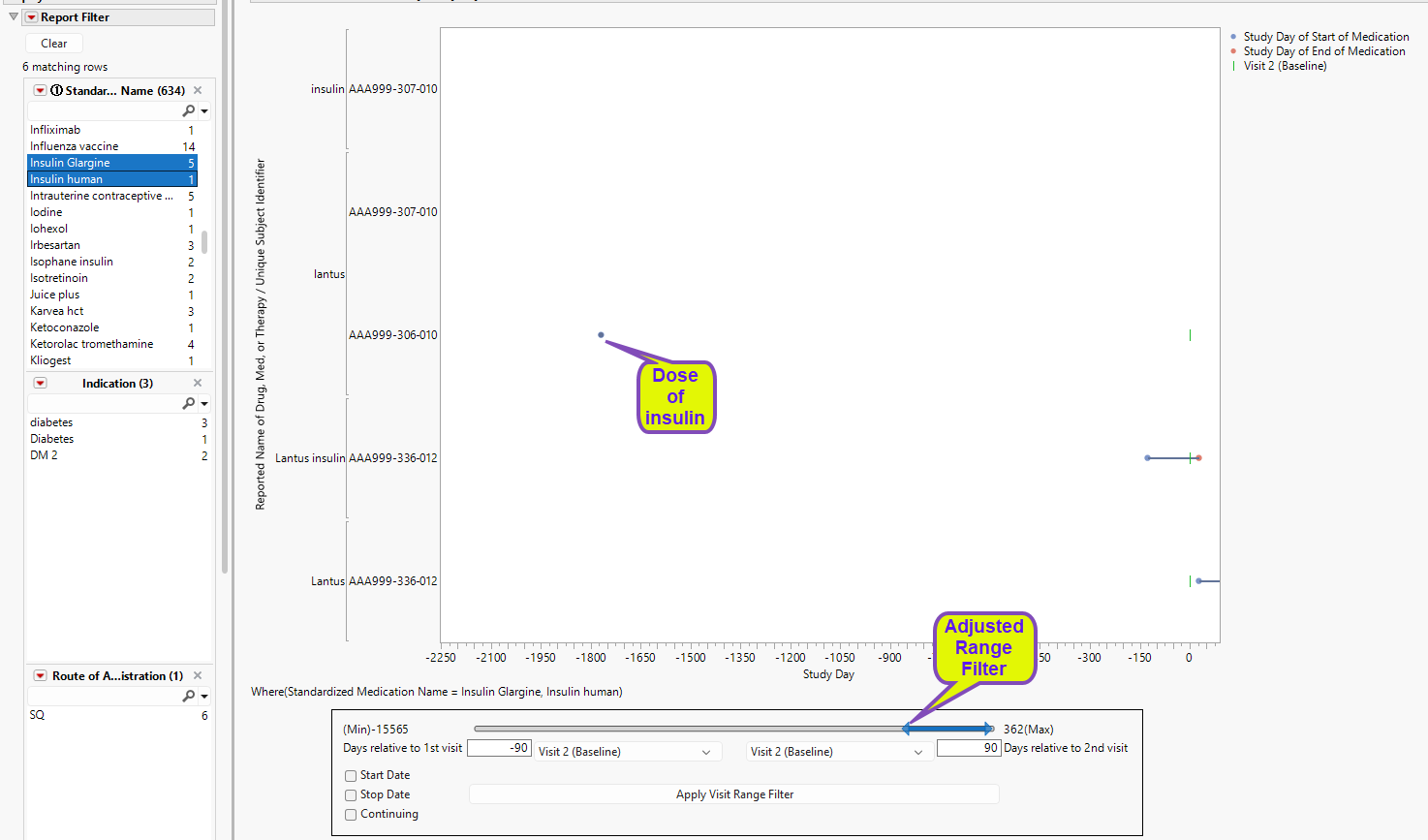Click the Clear button
This screenshot has width=1428, height=840.
(x=54, y=44)
